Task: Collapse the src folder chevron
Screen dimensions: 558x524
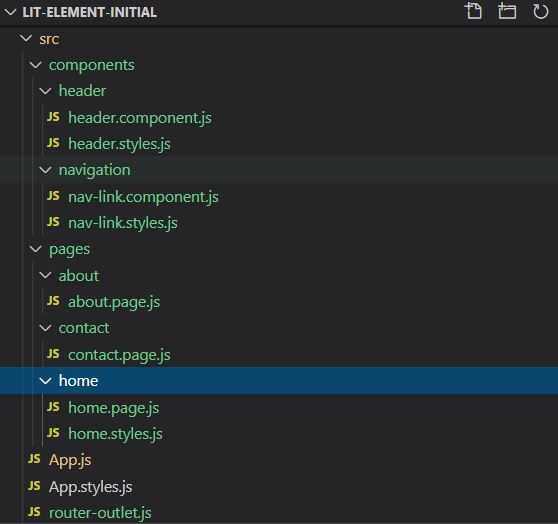Action: pyautogui.click(x=26, y=38)
